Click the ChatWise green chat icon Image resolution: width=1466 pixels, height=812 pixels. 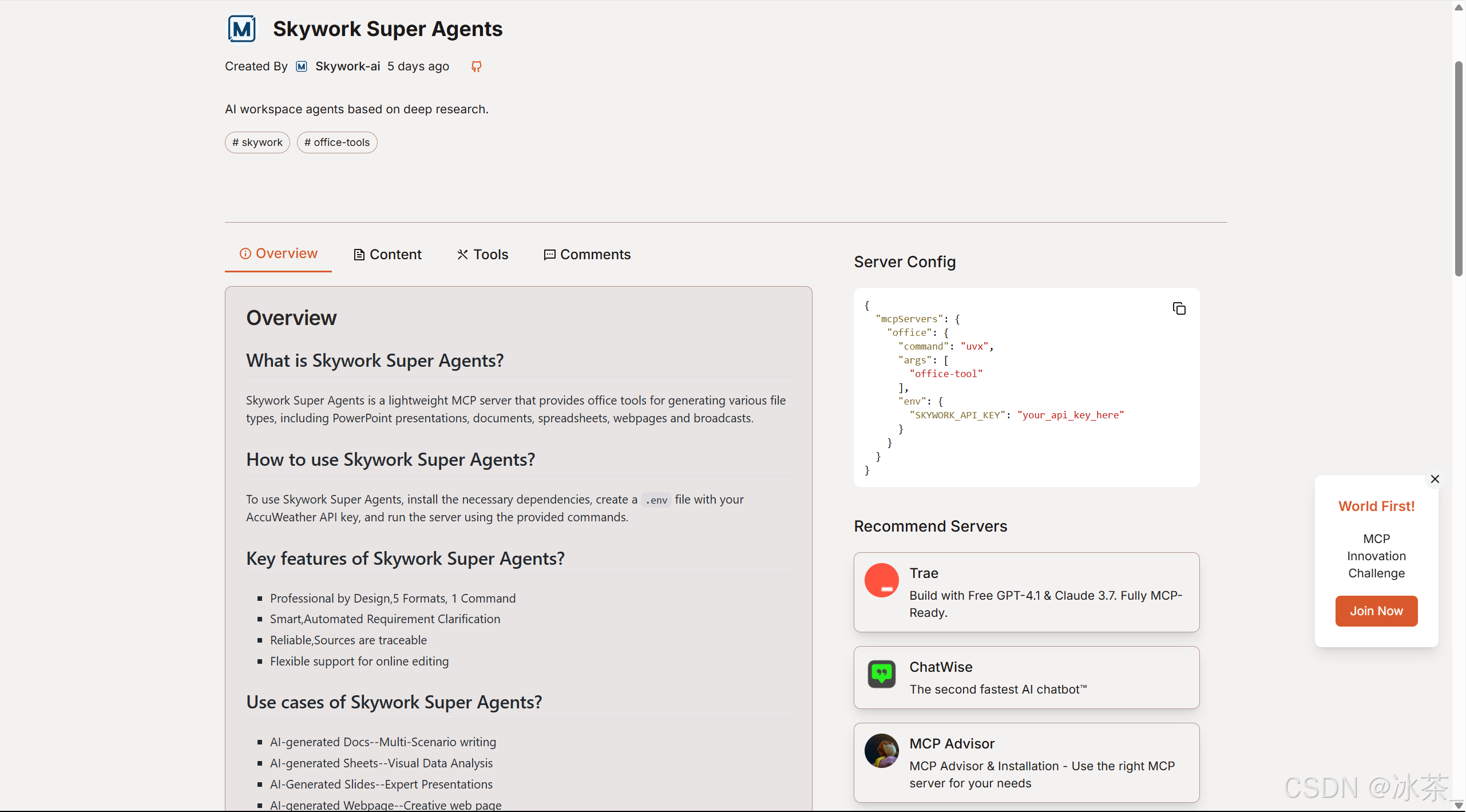pos(881,674)
